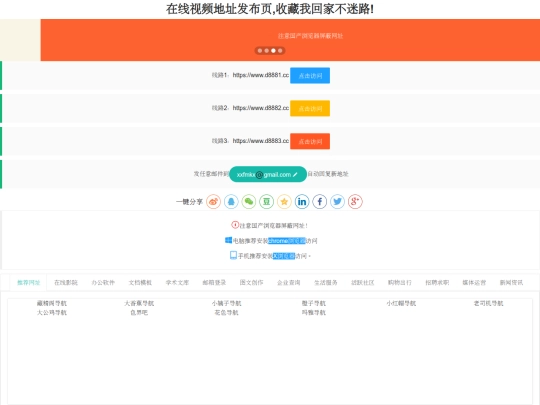Click the yellow 点击访问 button for 线路2

pos(310,108)
